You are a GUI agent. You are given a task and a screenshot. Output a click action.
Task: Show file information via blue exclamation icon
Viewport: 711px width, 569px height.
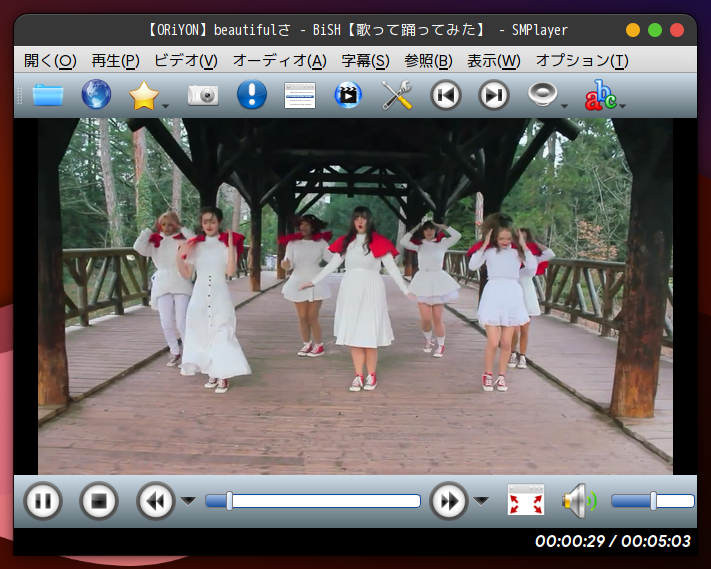[252, 94]
